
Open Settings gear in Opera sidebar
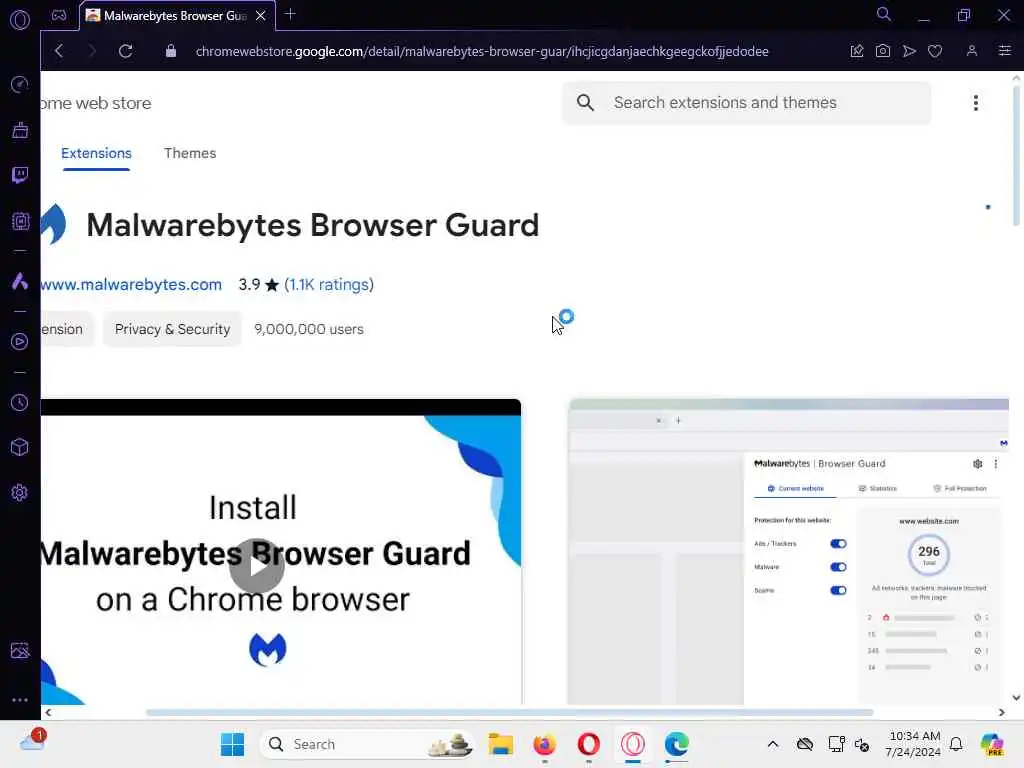click(20, 492)
